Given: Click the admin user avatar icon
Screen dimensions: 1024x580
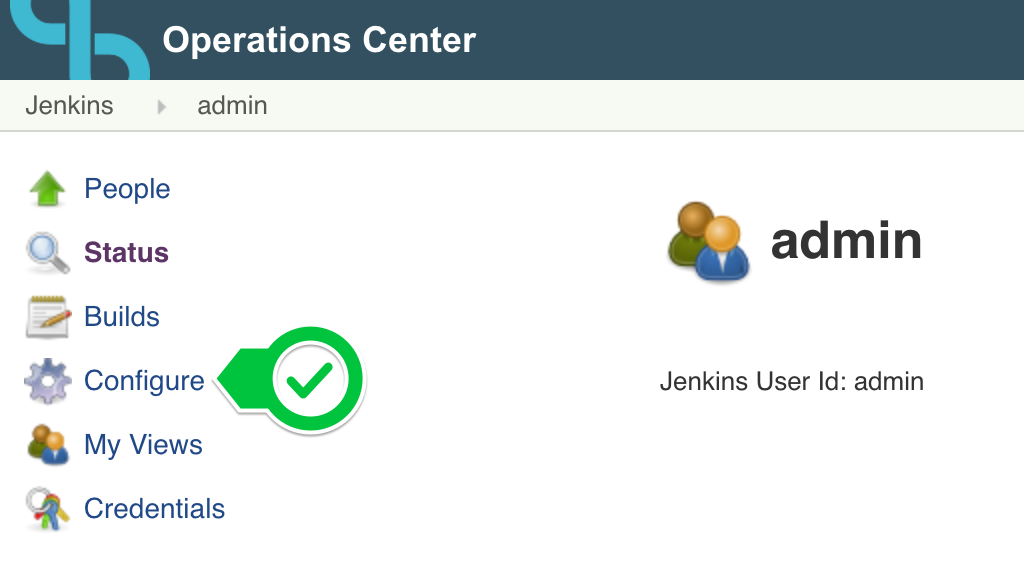Looking at the screenshot, I should [x=709, y=241].
